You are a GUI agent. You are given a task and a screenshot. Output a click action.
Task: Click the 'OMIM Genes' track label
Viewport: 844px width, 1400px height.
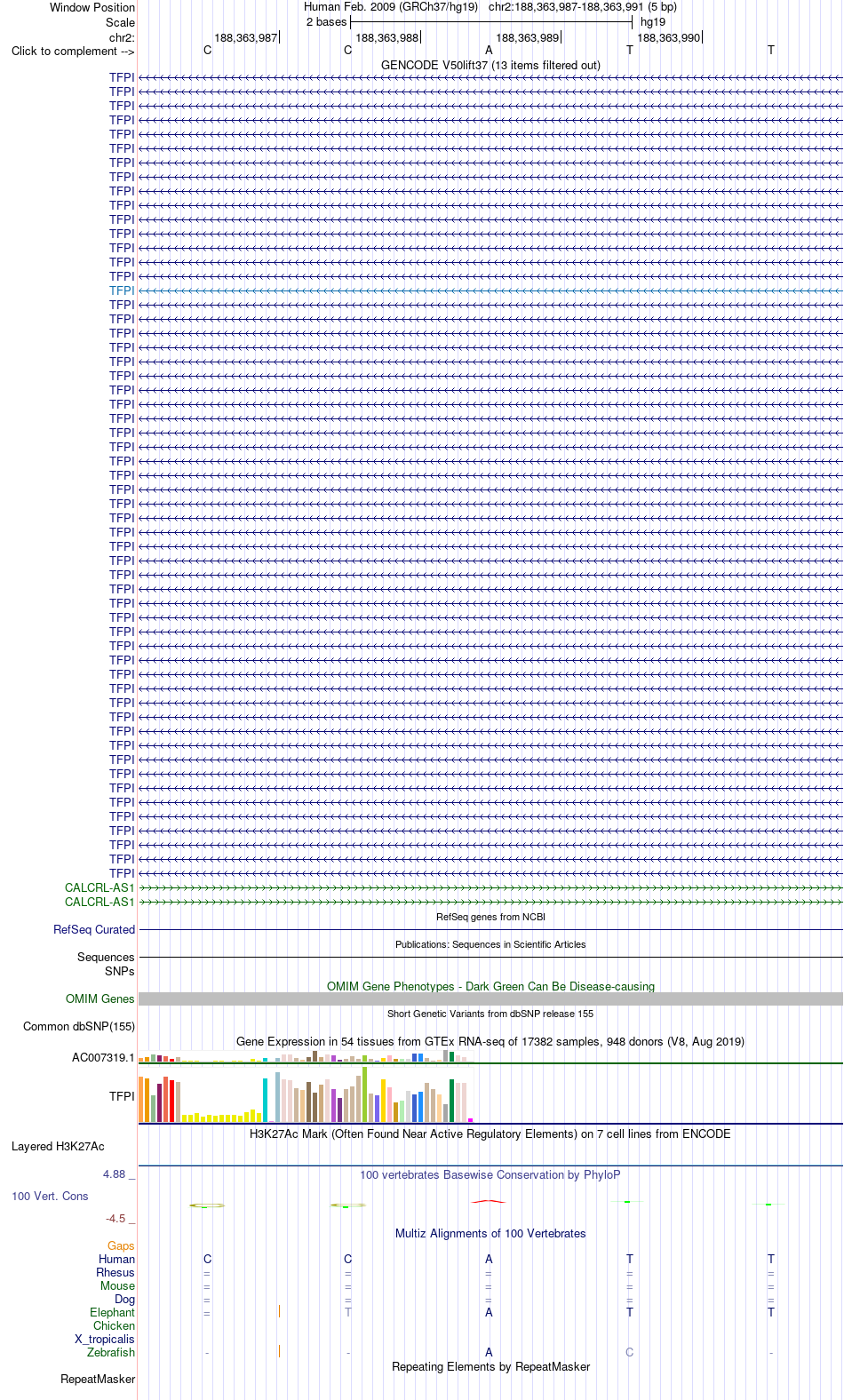tap(100, 998)
